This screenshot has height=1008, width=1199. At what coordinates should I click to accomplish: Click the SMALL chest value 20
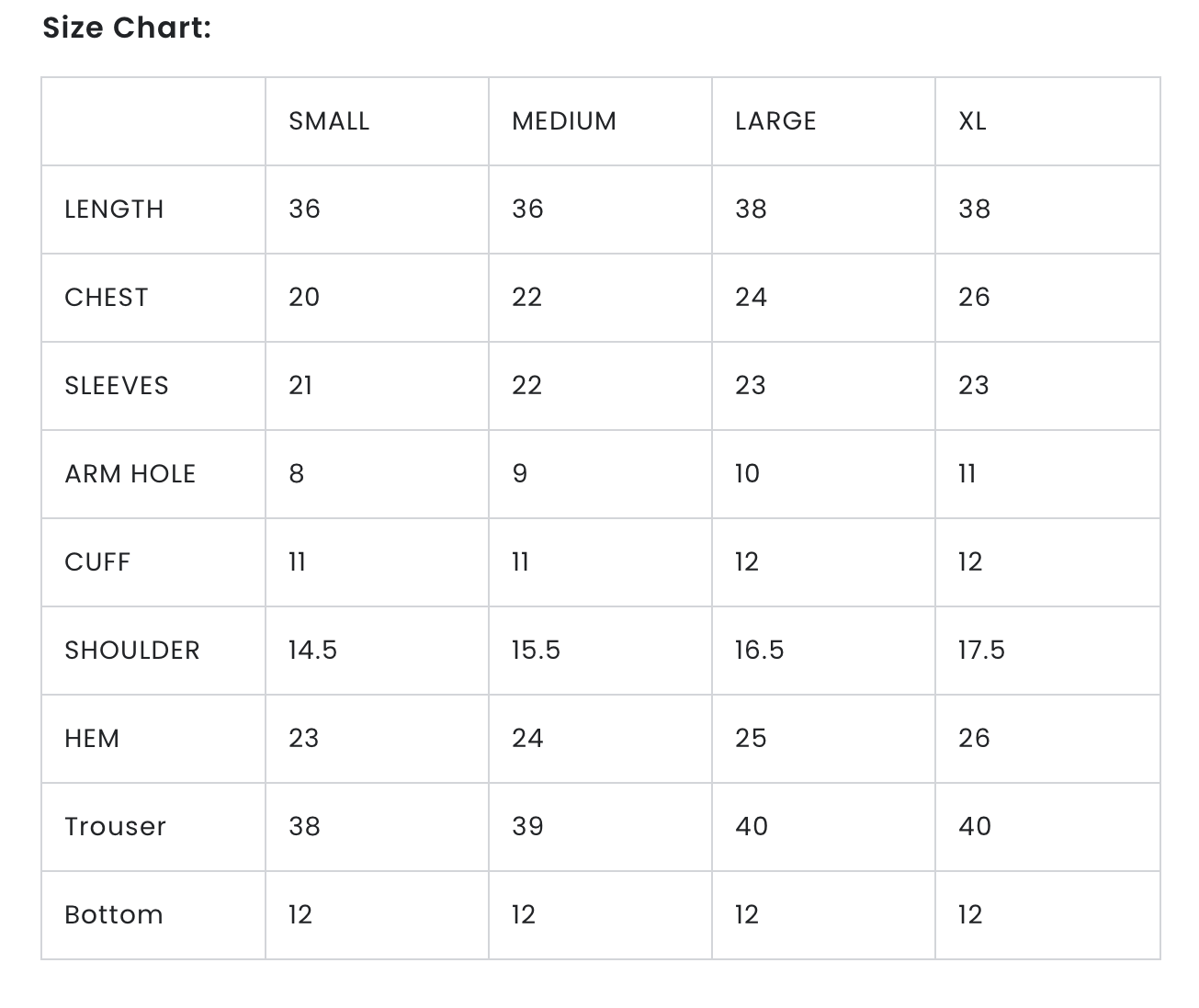304,298
